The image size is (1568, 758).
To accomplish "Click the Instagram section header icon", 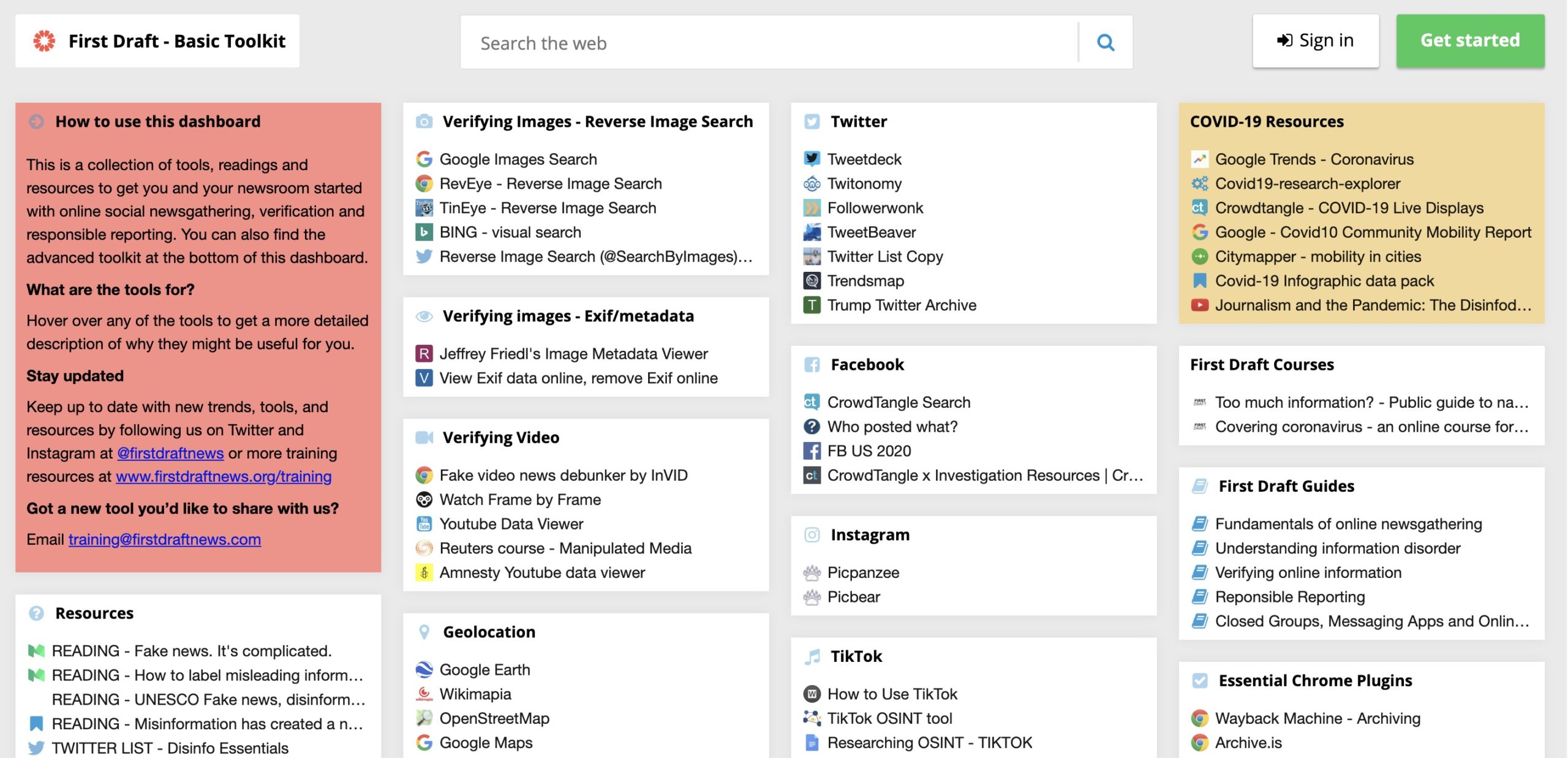I will (x=812, y=535).
